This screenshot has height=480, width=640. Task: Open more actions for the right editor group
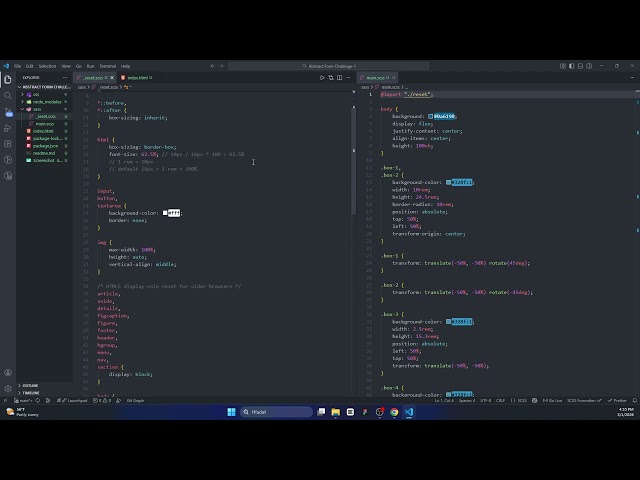pos(632,78)
